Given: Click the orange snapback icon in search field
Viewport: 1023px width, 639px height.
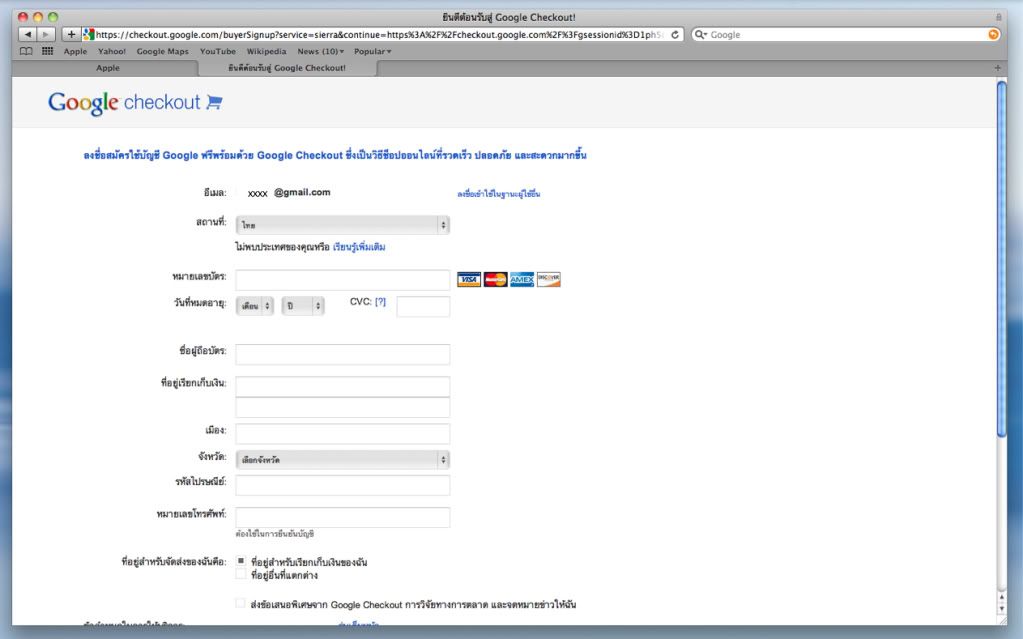Looking at the screenshot, I should pos(993,35).
